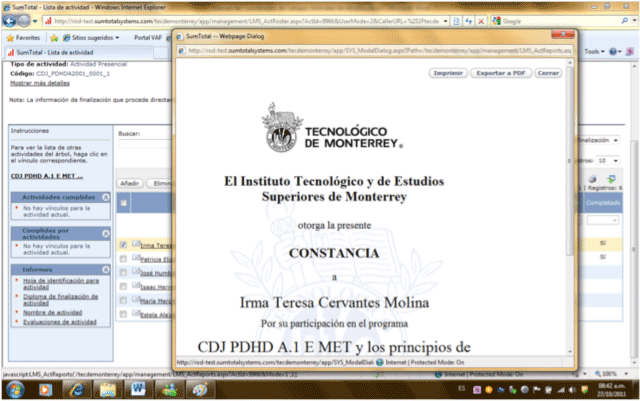Open the address bar URL history dropdown

[x=445, y=21]
